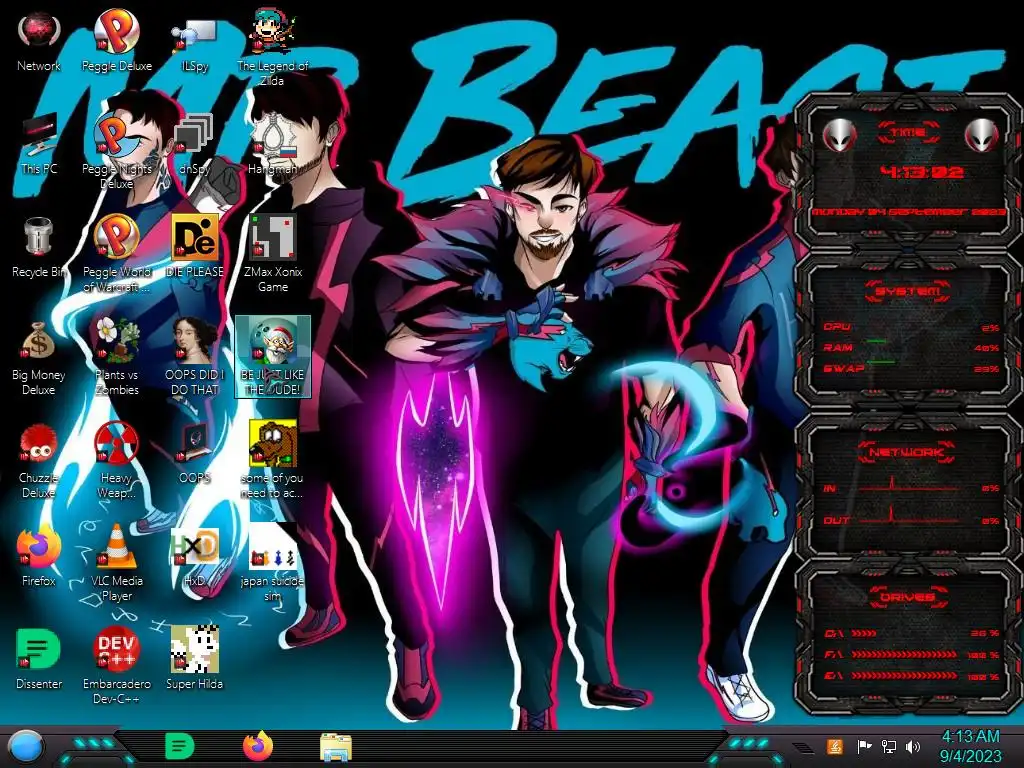
Task: Click OOPS DID I DO THAT icon
Action: (194, 357)
